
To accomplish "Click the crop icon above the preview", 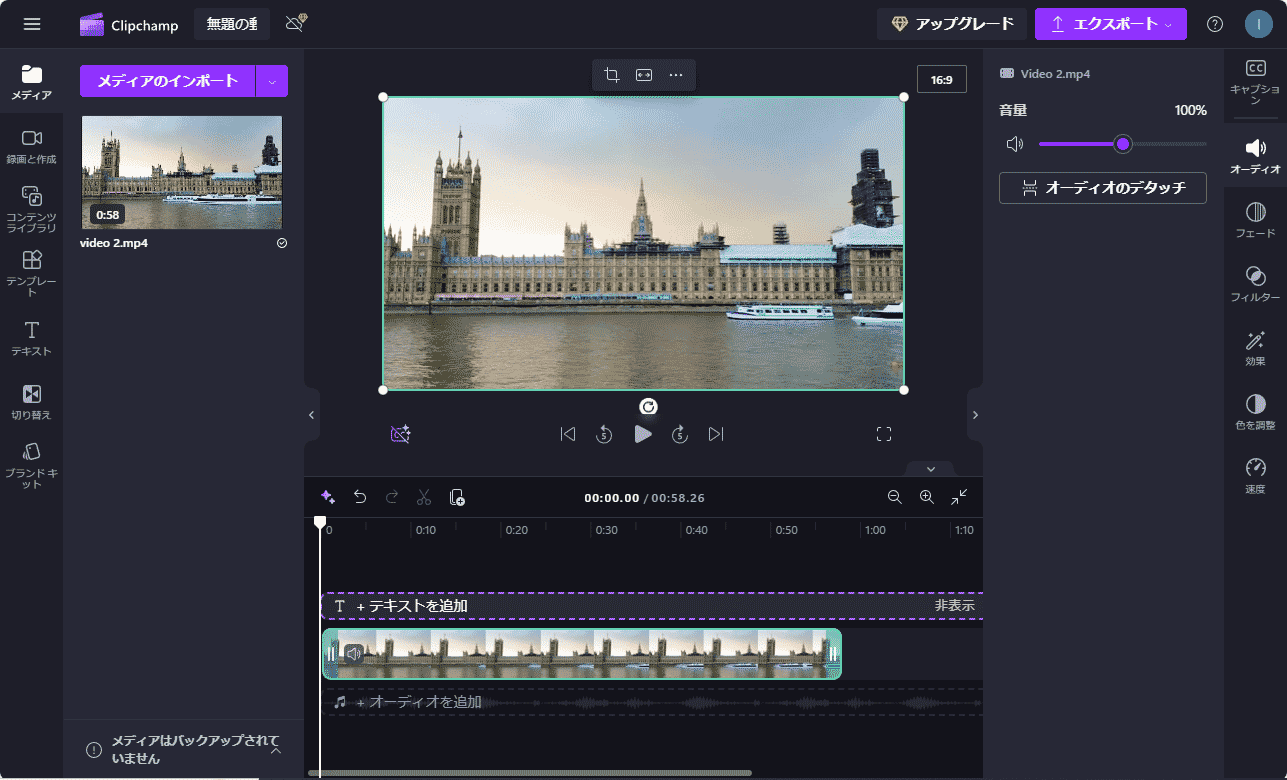I will click(x=611, y=74).
